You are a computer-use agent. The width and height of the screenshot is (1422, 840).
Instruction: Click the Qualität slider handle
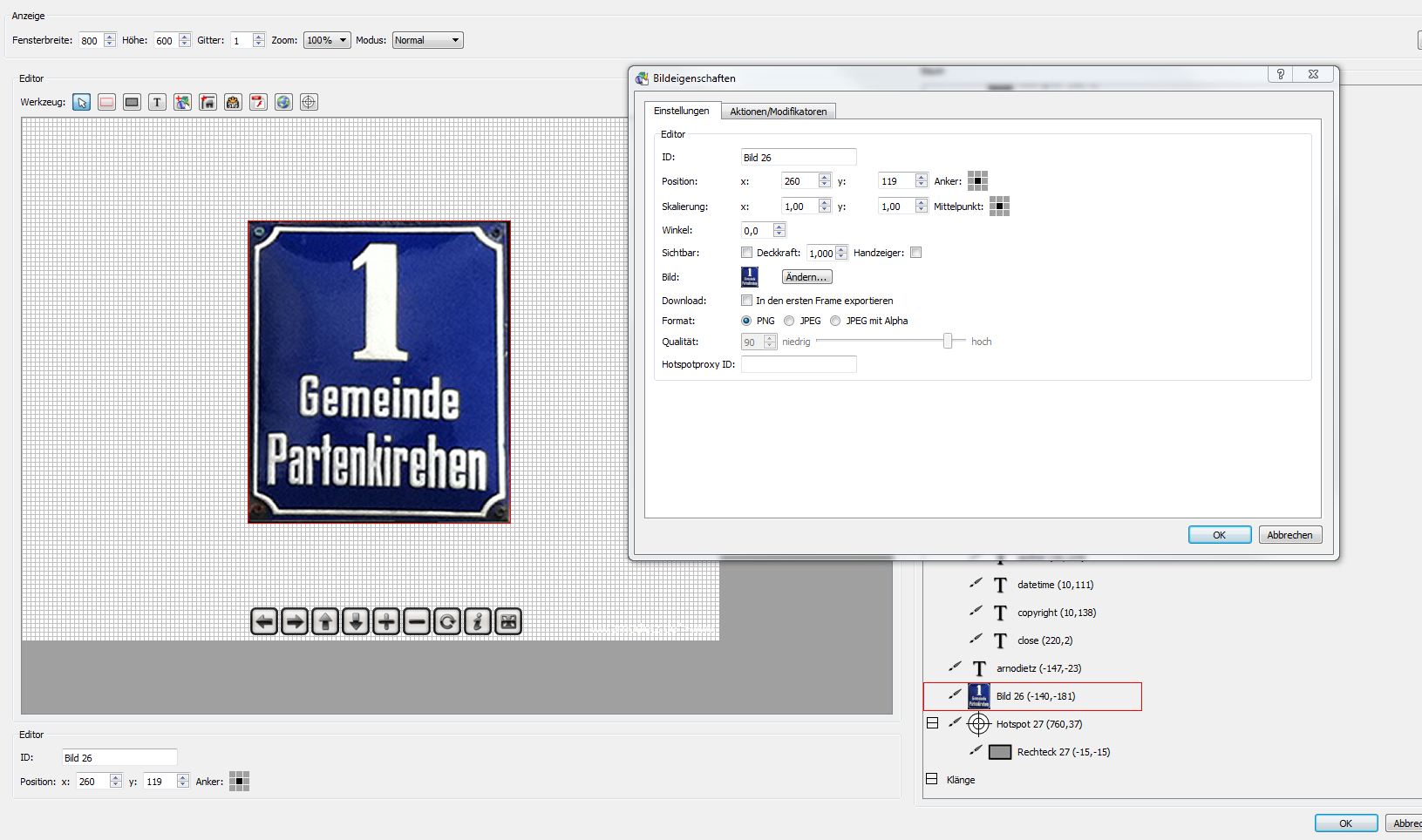pyautogui.click(x=948, y=342)
